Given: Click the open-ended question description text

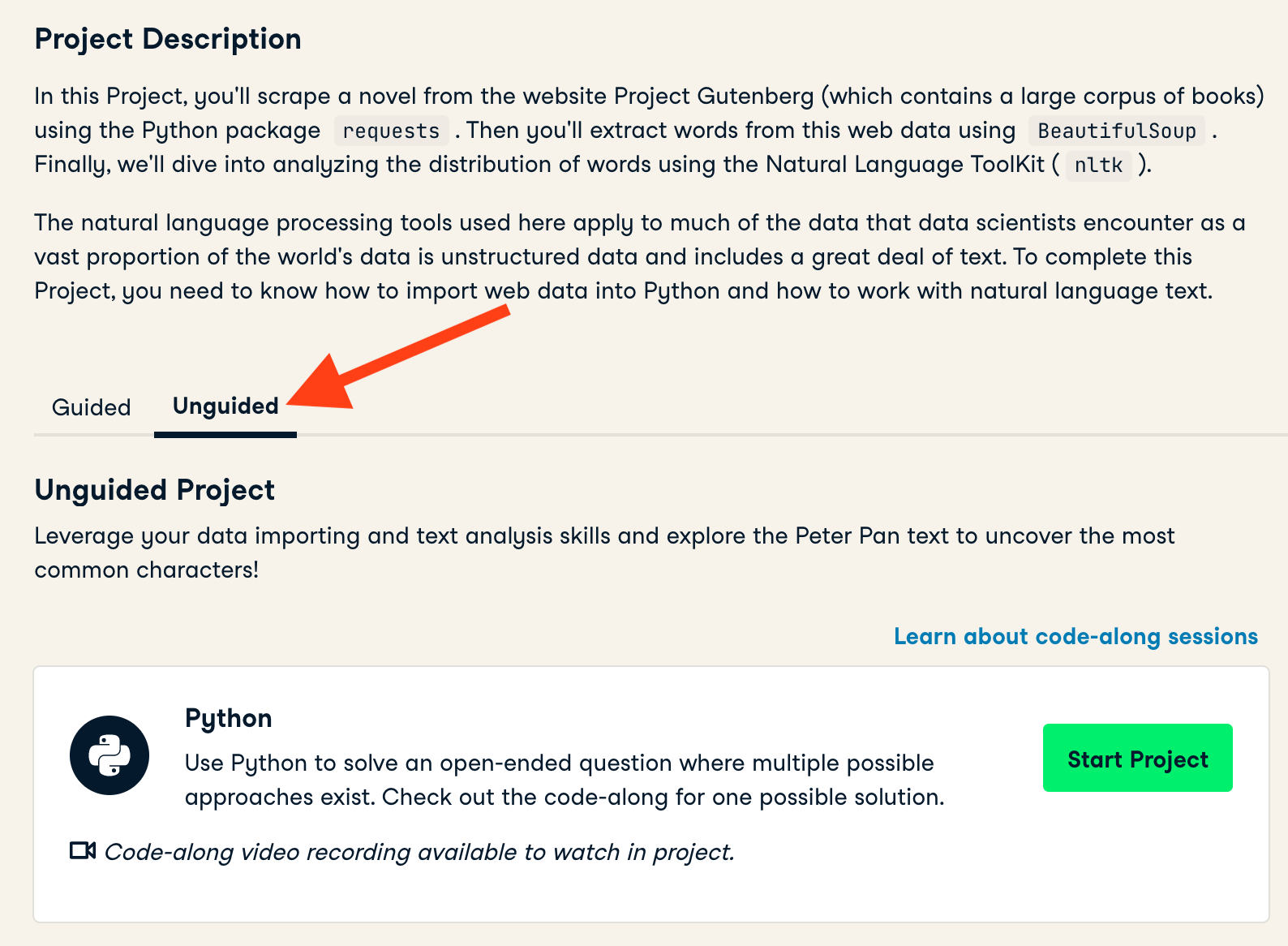Looking at the screenshot, I should pos(565,780).
